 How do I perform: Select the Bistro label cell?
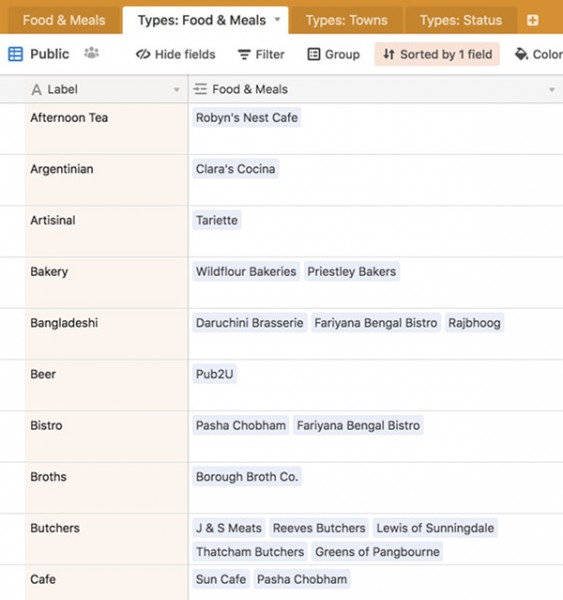[x=106, y=437]
